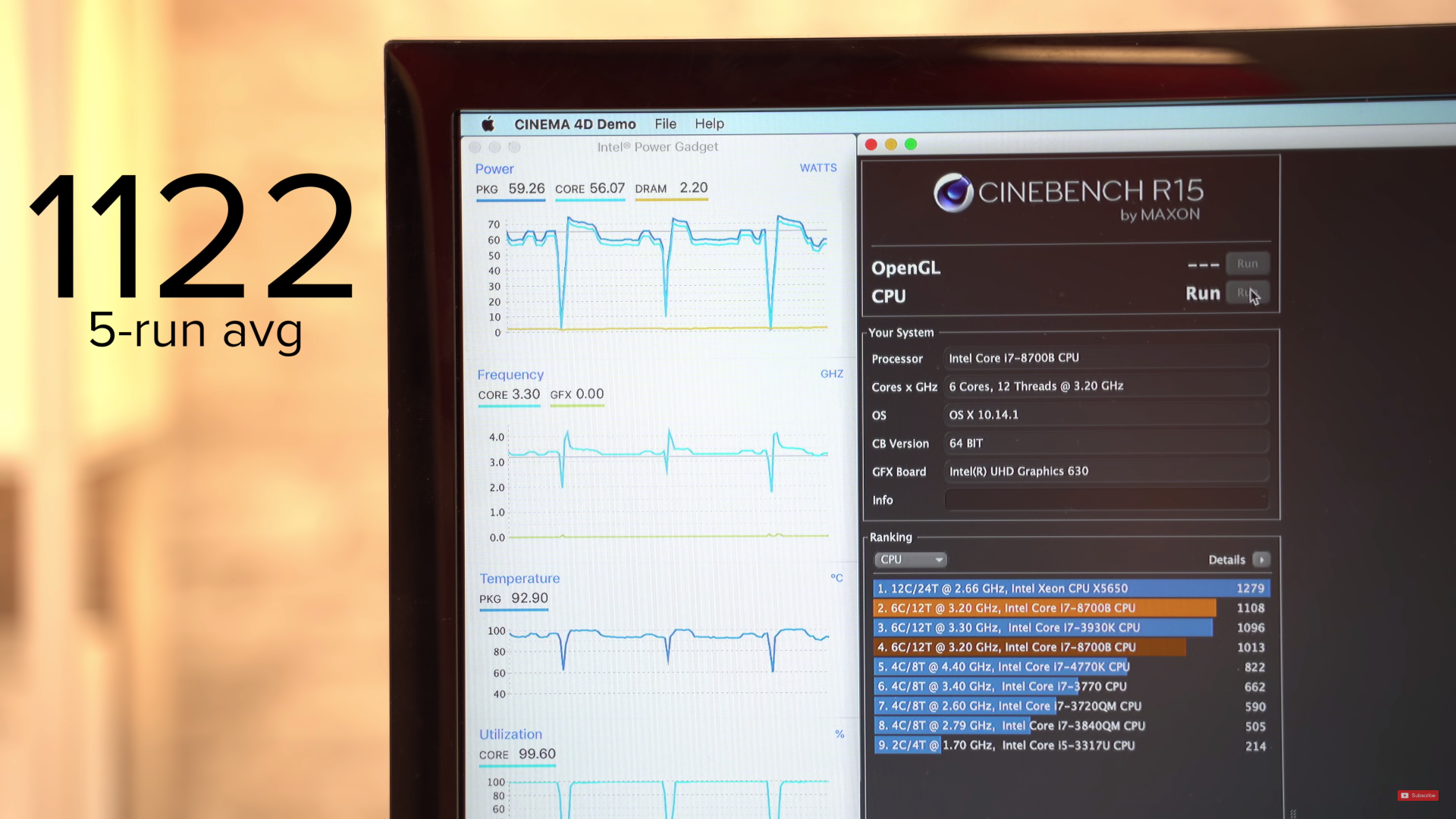The width and height of the screenshot is (1456, 819).
Task: Click the Frequency section heading
Action: tap(510, 375)
